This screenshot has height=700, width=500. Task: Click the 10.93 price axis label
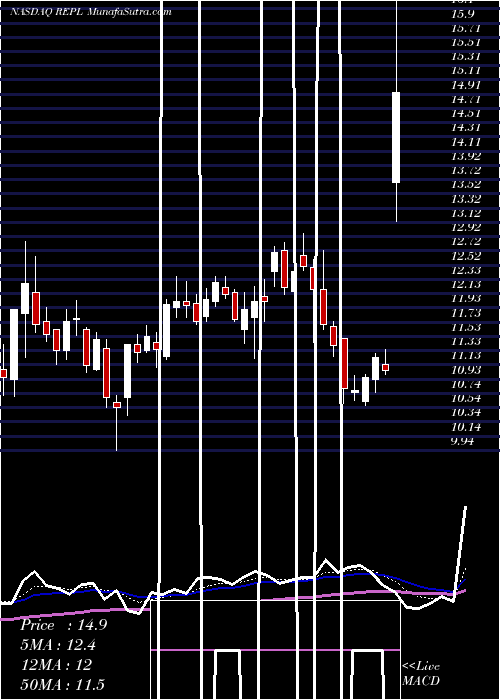(466, 370)
